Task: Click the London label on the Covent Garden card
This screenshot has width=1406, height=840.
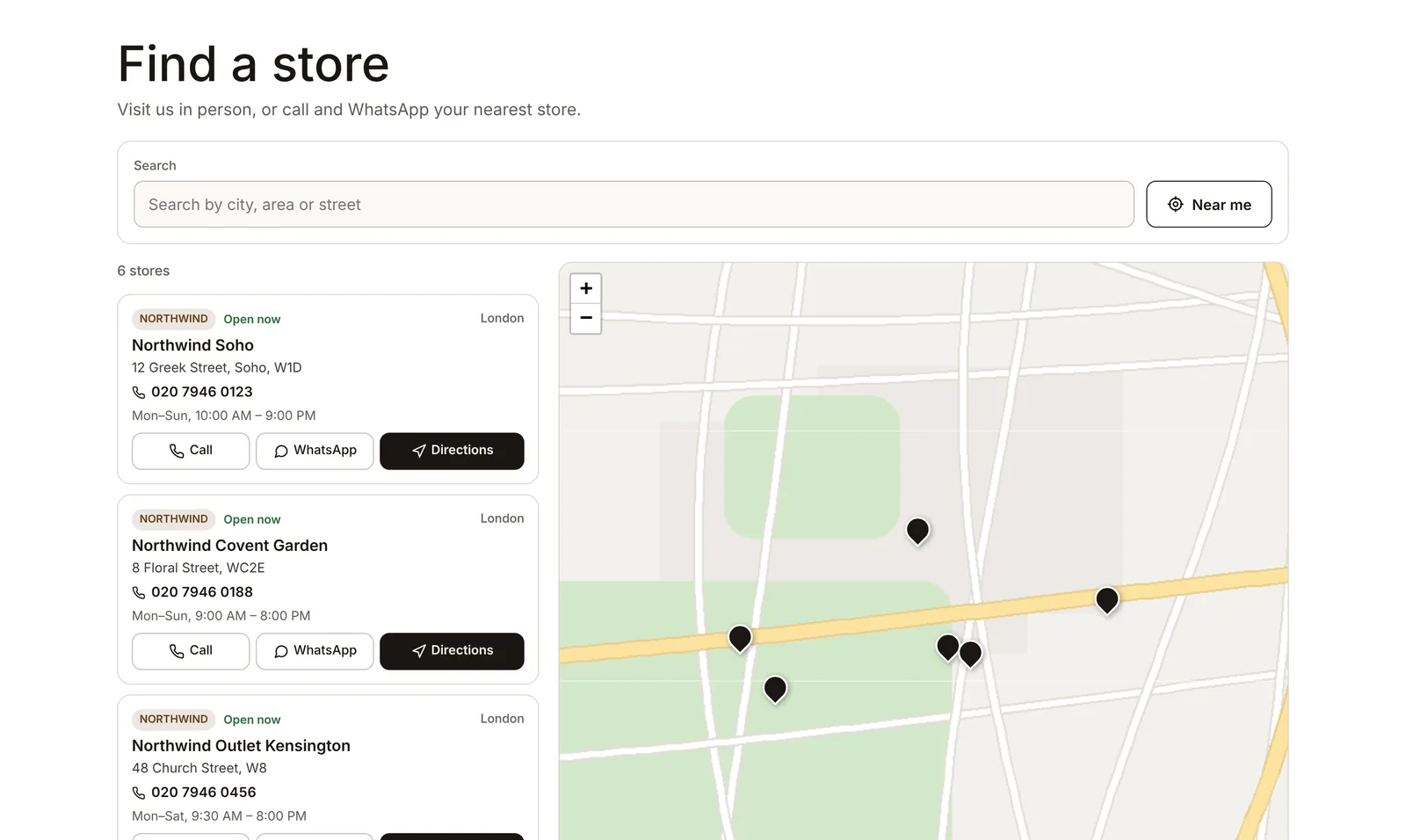Action: click(x=502, y=518)
